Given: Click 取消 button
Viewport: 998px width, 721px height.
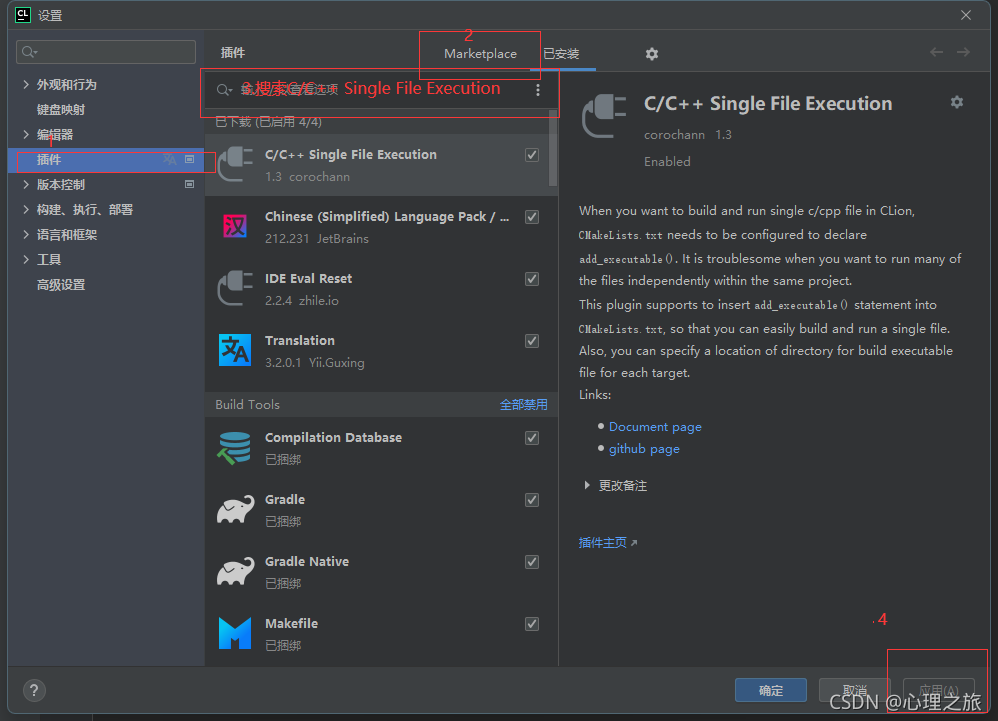Looking at the screenshot, I should (854, 690).
